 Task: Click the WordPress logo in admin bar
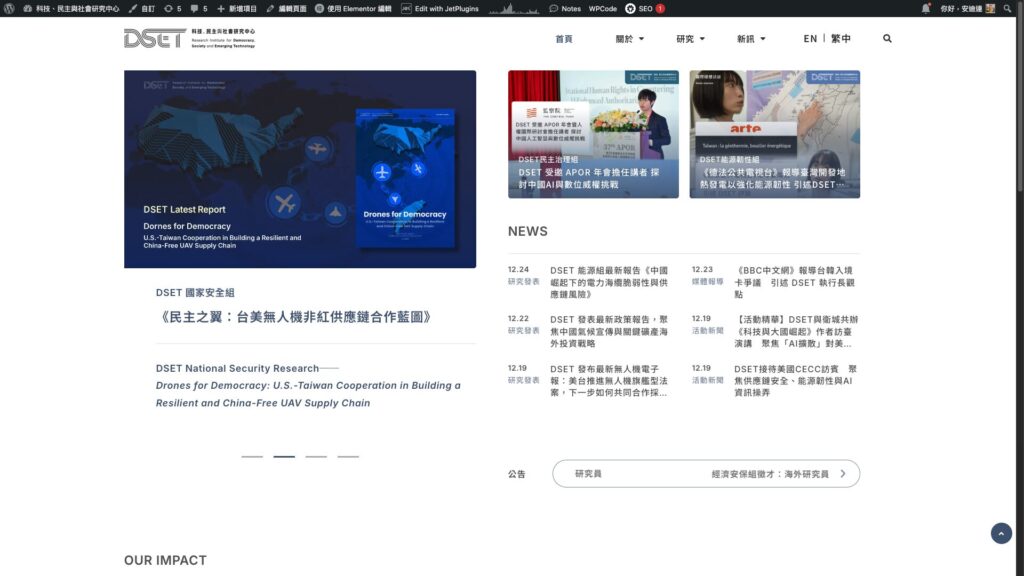(x=9, y=8)
